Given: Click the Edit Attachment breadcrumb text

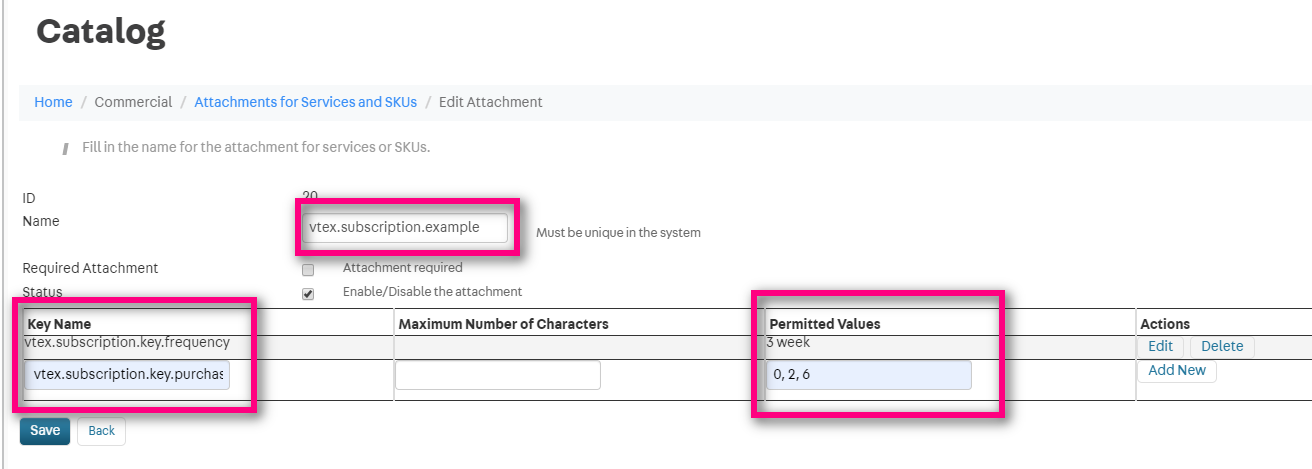Looking at the screenshot, I should (490, 102).
